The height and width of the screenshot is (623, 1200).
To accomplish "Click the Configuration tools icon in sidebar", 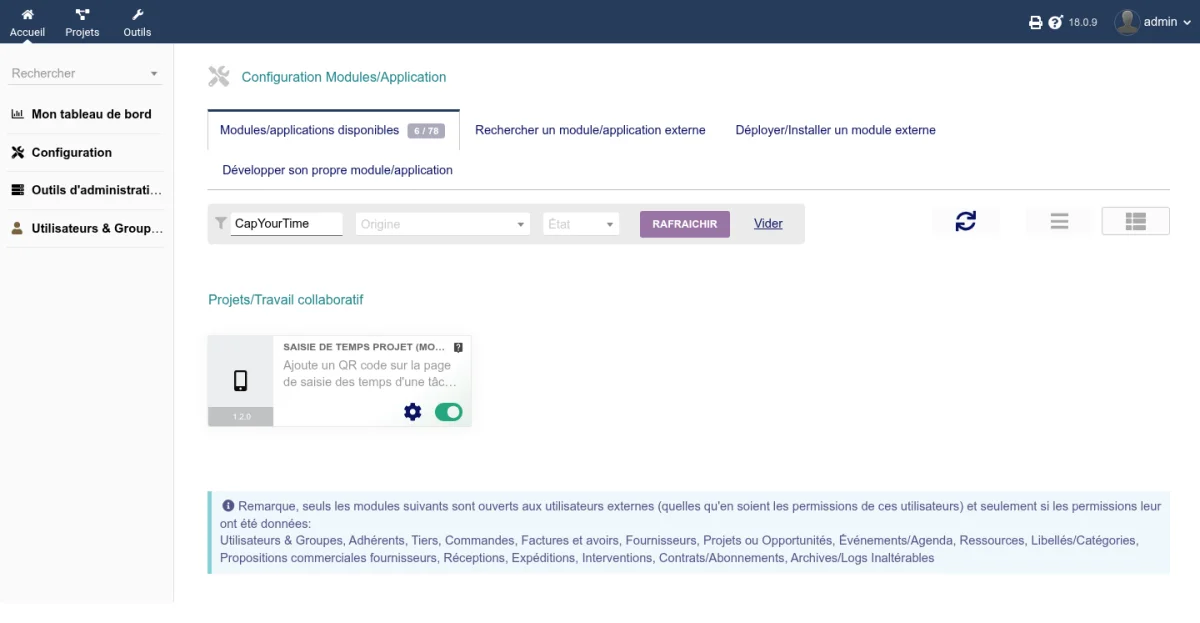I will (17, 152).
